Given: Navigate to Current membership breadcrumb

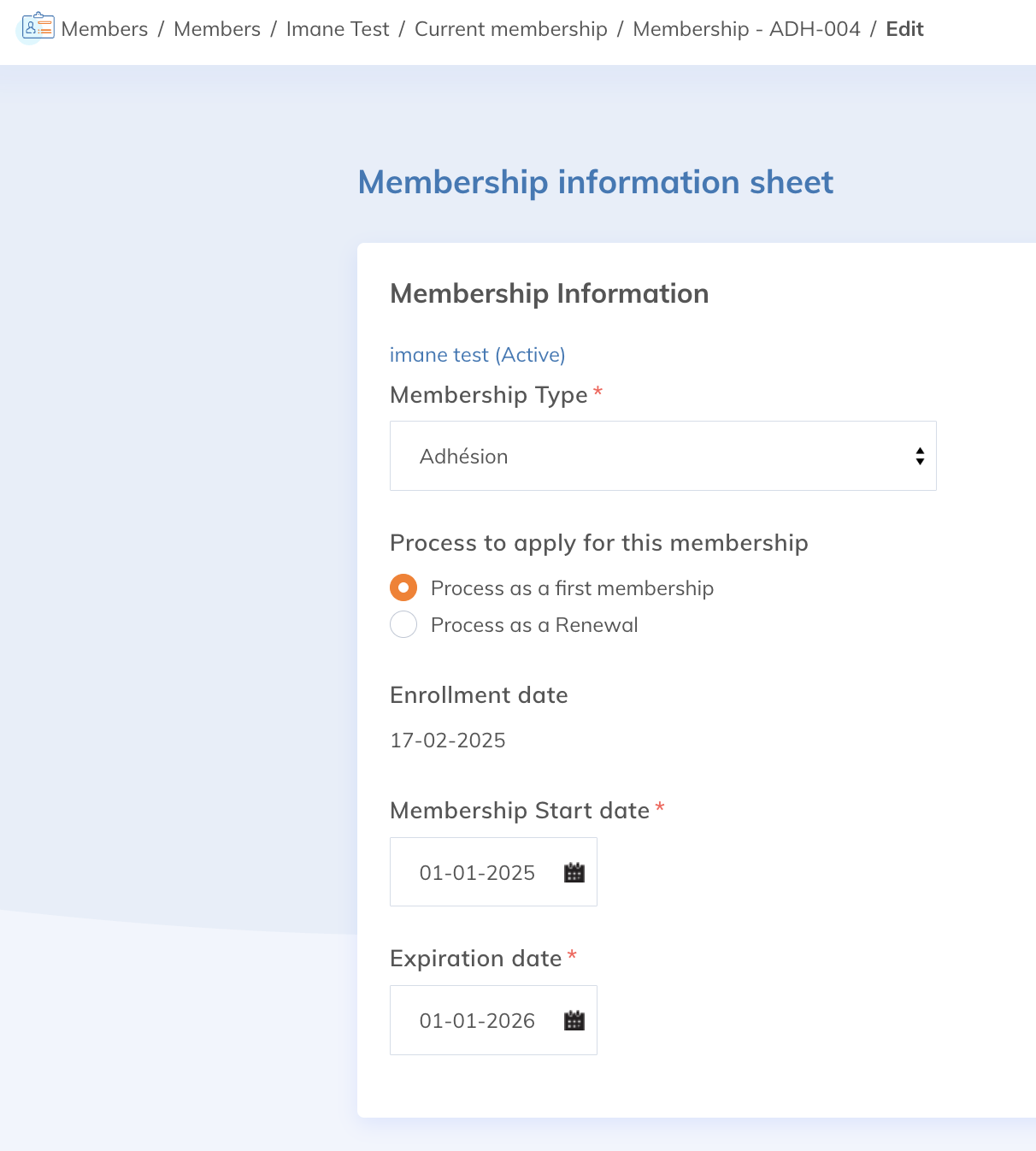Looking at the screenshot, I should pyautogui.click(x=511, y=29).
